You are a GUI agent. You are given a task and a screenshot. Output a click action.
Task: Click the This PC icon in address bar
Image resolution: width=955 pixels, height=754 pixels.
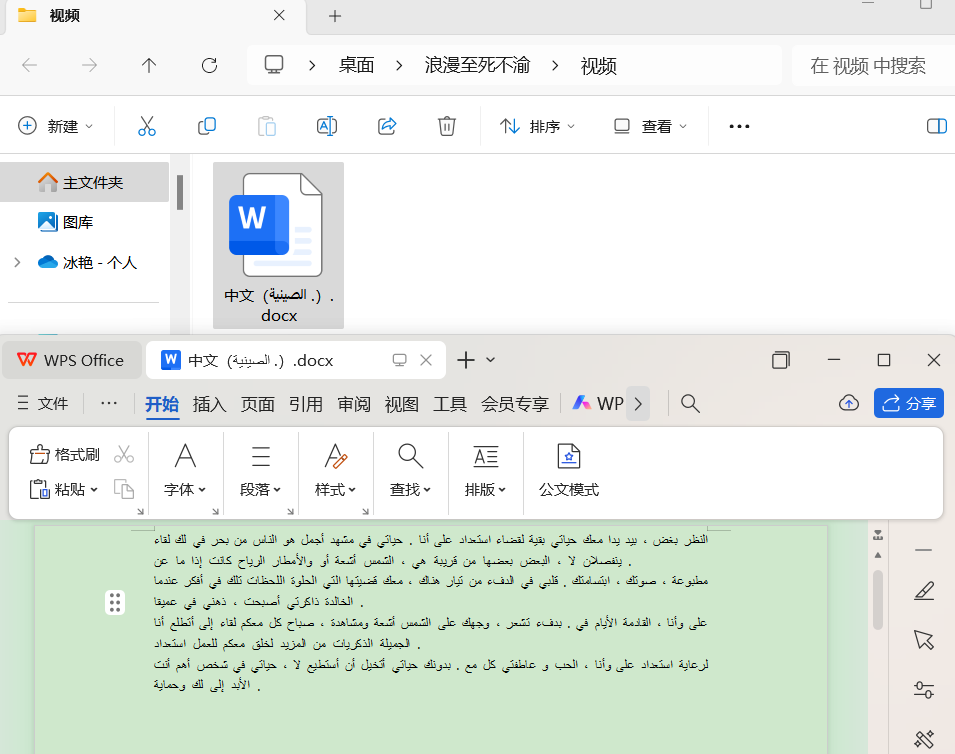click(273, 65)
